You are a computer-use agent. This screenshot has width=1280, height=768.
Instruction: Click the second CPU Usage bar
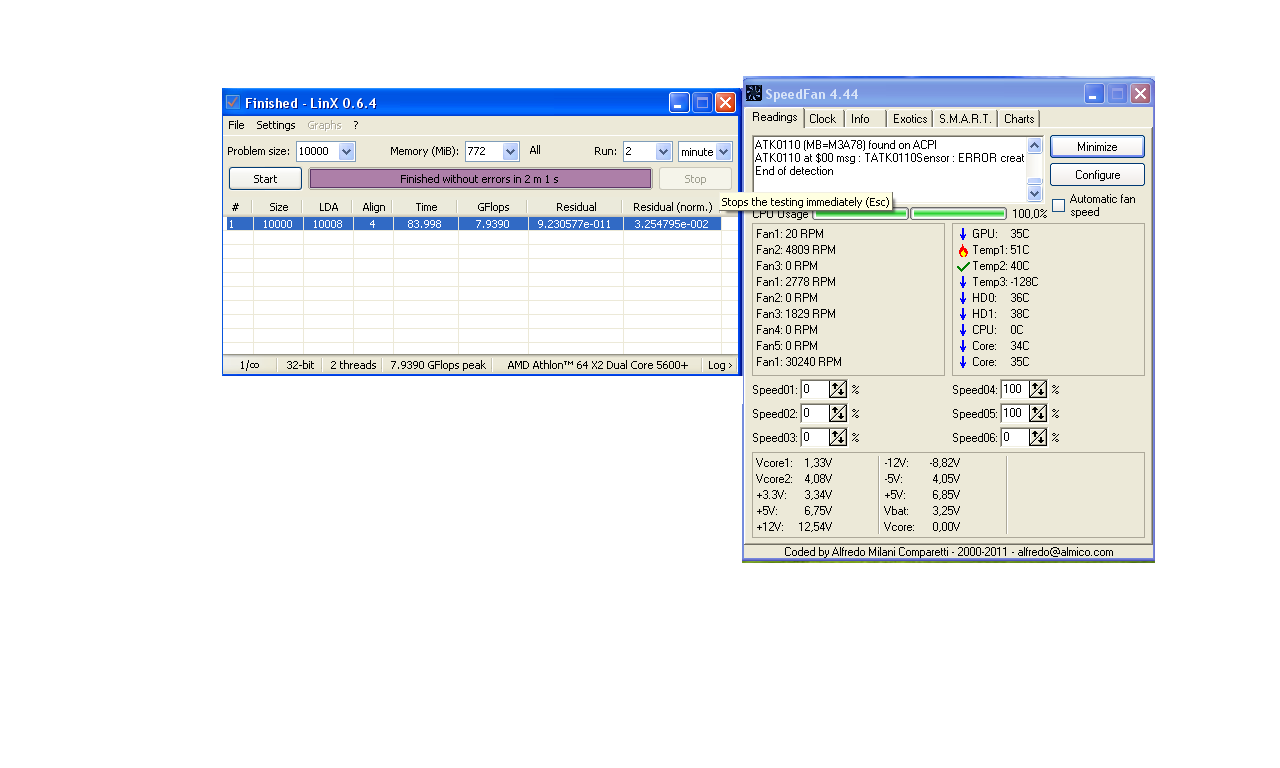959,213
